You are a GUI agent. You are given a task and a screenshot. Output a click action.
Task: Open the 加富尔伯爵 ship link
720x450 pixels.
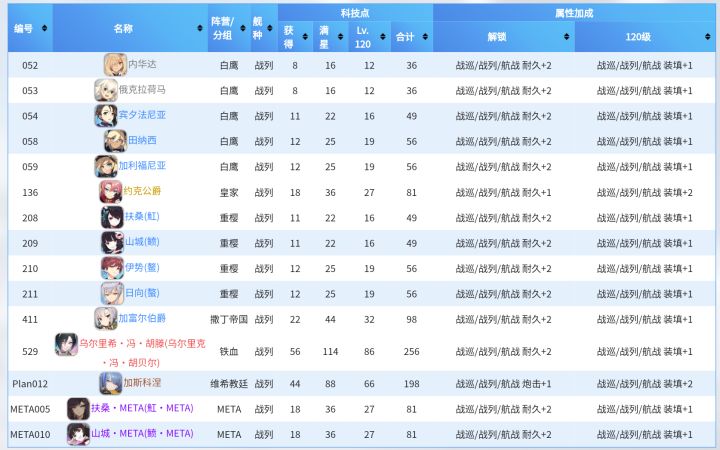pos(142,318)
